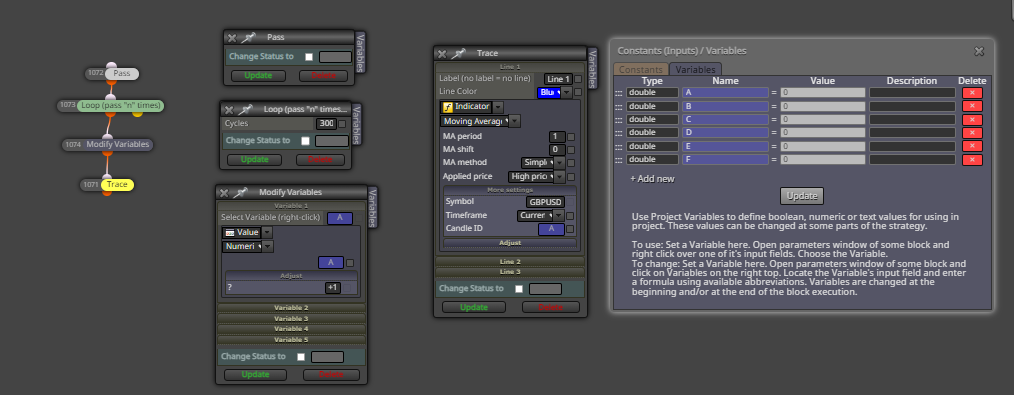Pin the Trace parameters window

(458, 54)
